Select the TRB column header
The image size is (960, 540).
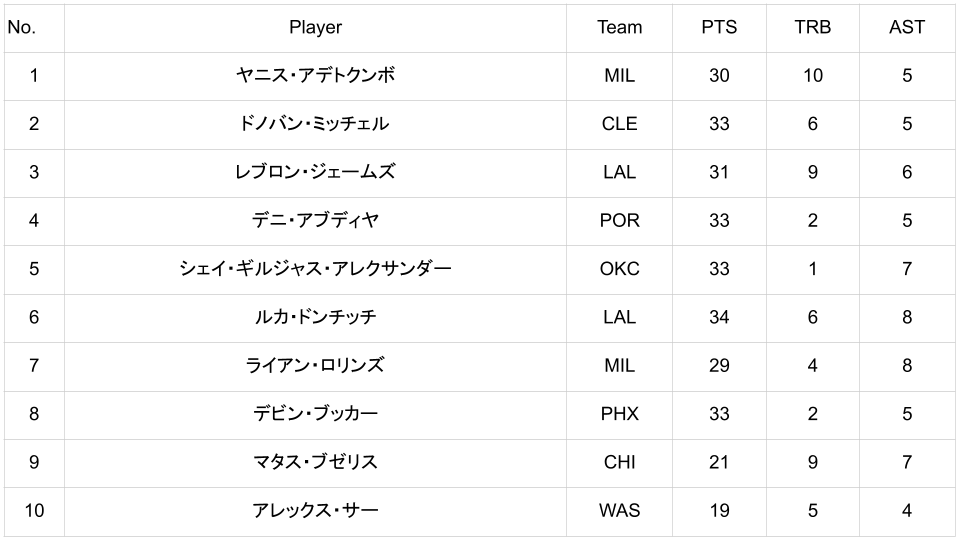pos(812,28)
